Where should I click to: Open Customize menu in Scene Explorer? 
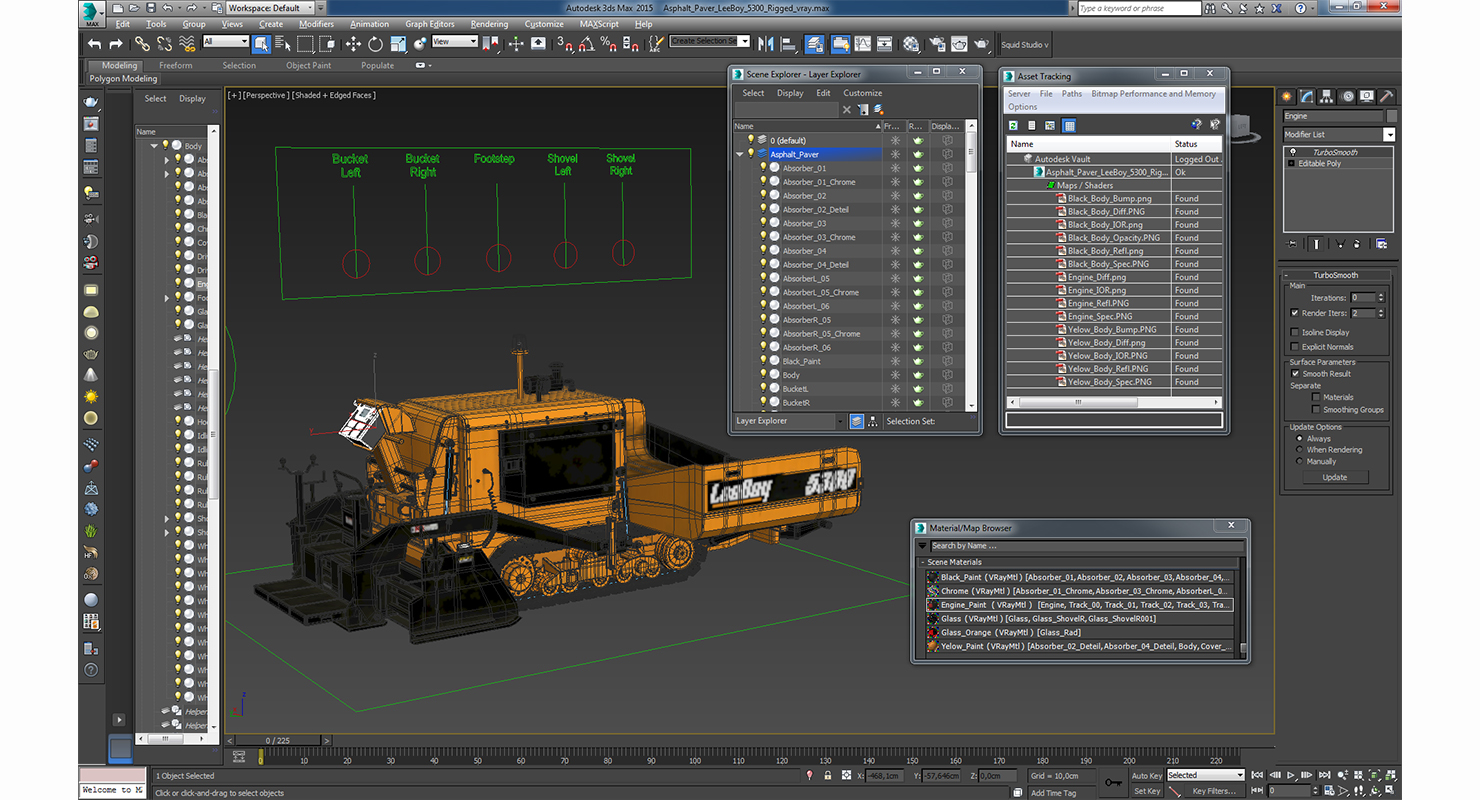862,93
